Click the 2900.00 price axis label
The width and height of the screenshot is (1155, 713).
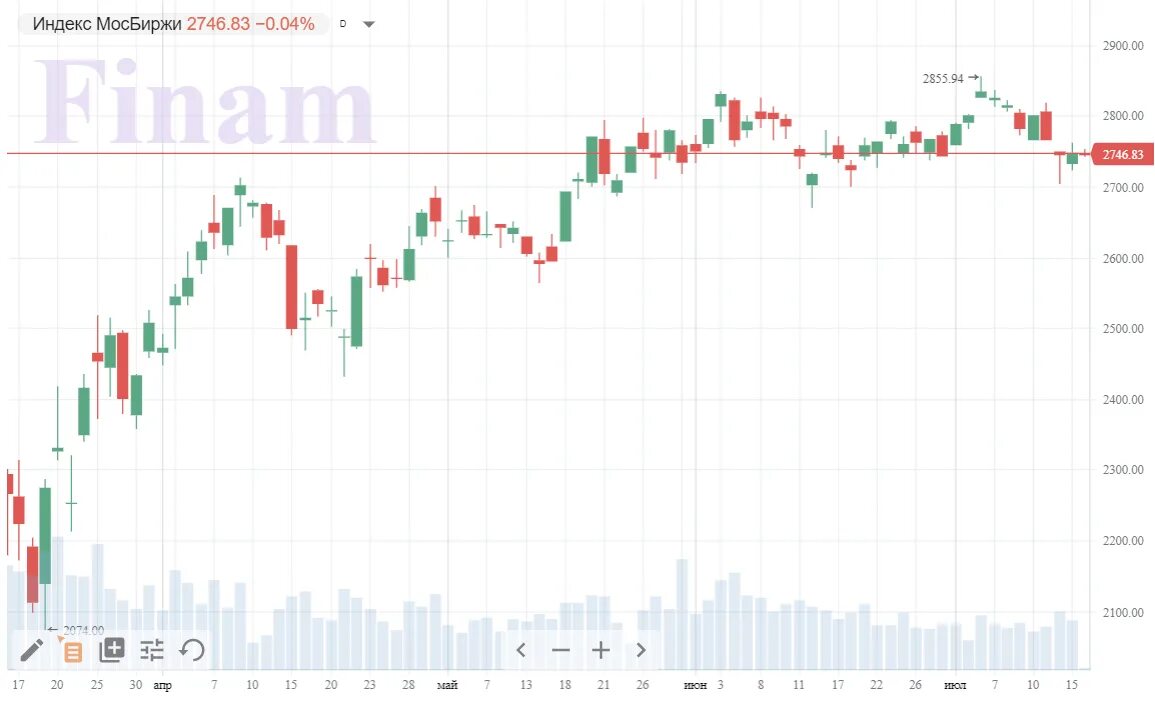pos(1124,46)
